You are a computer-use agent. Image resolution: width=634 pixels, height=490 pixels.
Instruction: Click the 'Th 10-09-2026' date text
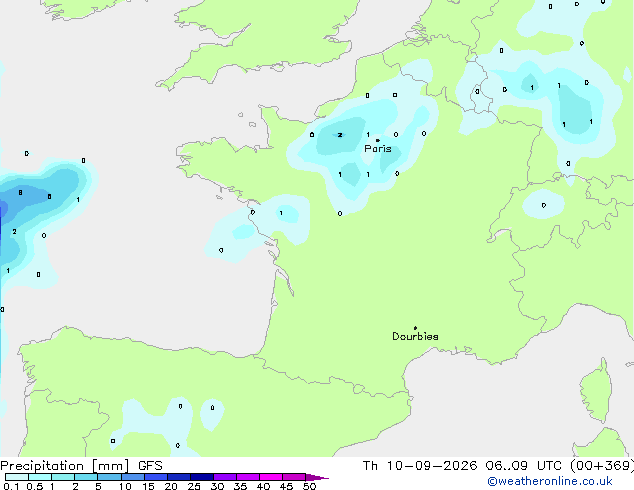[x=420, y=466]
